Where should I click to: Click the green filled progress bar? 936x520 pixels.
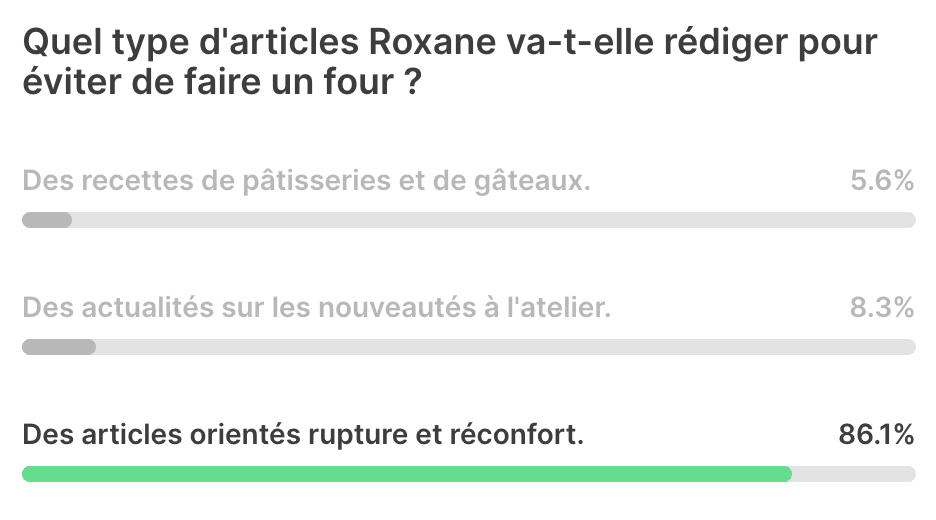(x=407, y=474)
